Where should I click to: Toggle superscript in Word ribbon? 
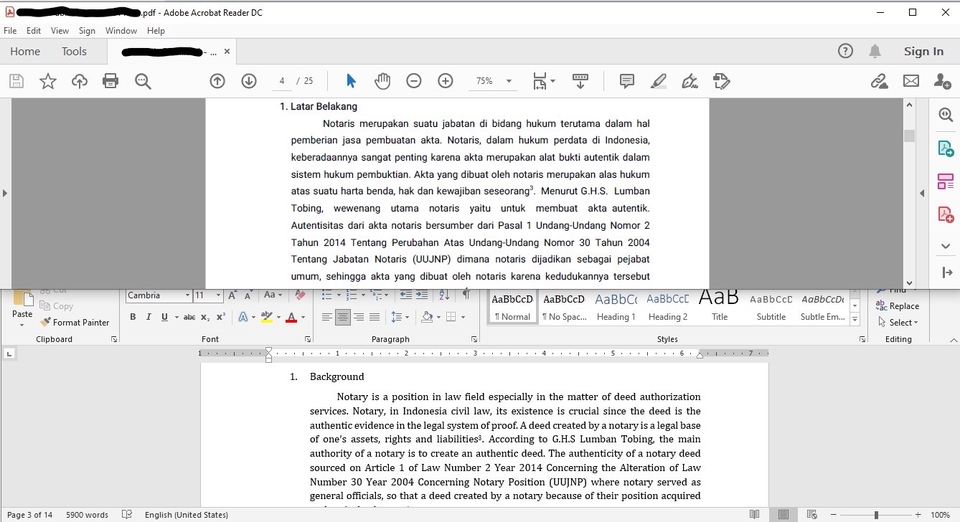coord(221,317)
